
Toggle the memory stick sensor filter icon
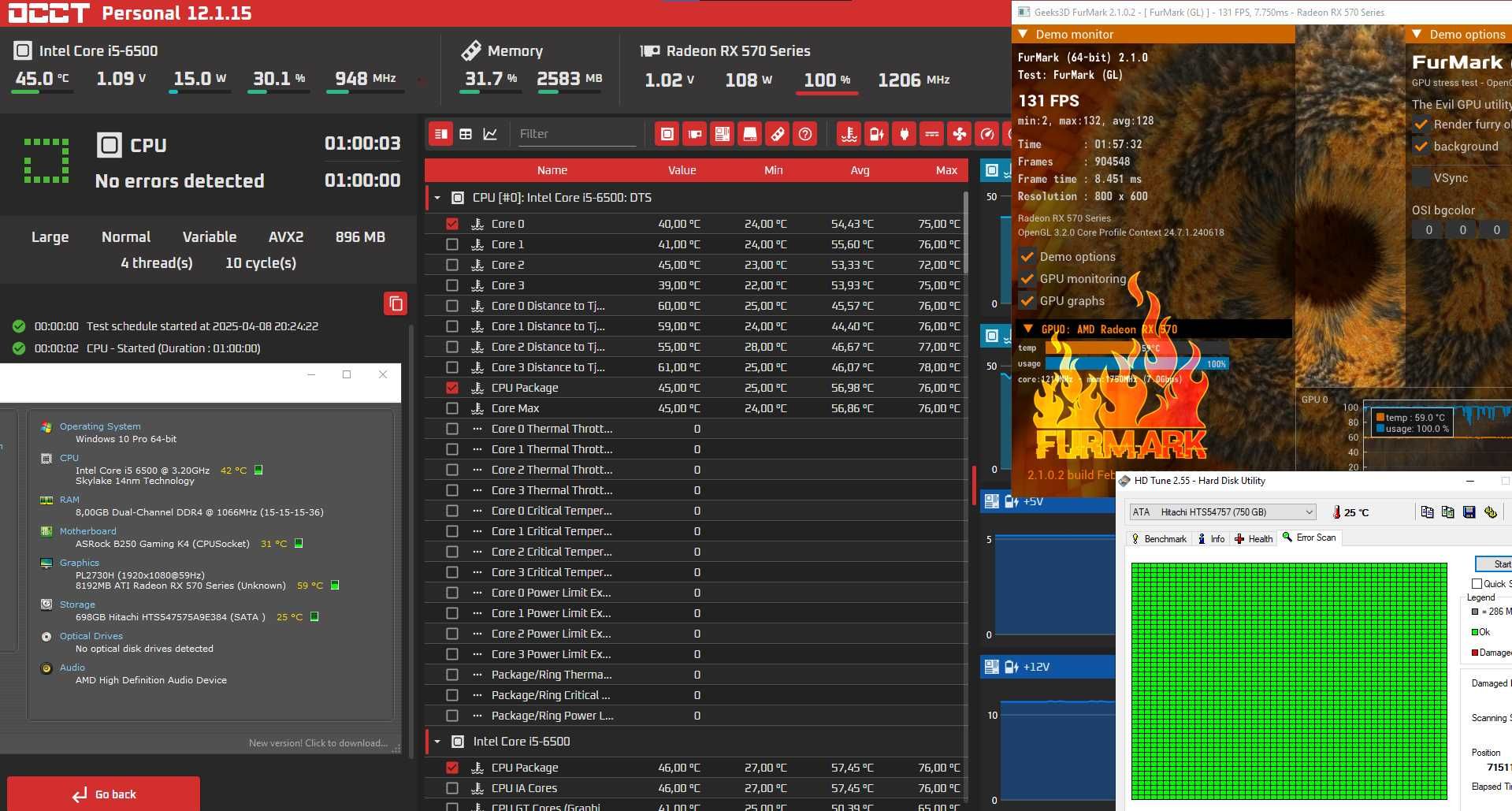[x=778, y=134]
